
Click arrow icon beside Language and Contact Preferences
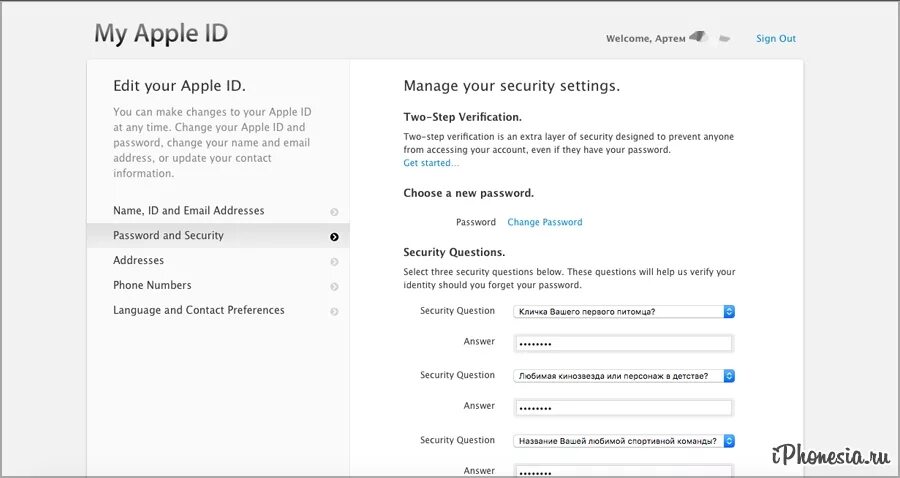[x=334, y=312]
